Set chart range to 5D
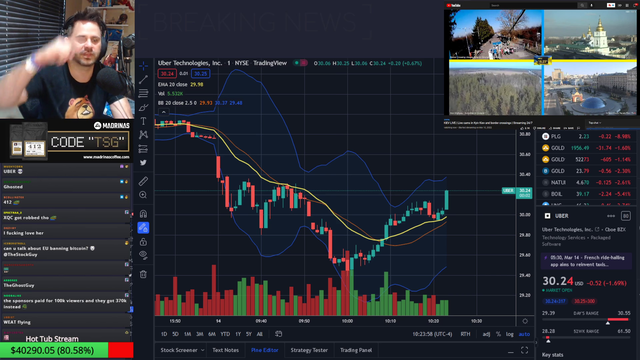 [175, 334]
